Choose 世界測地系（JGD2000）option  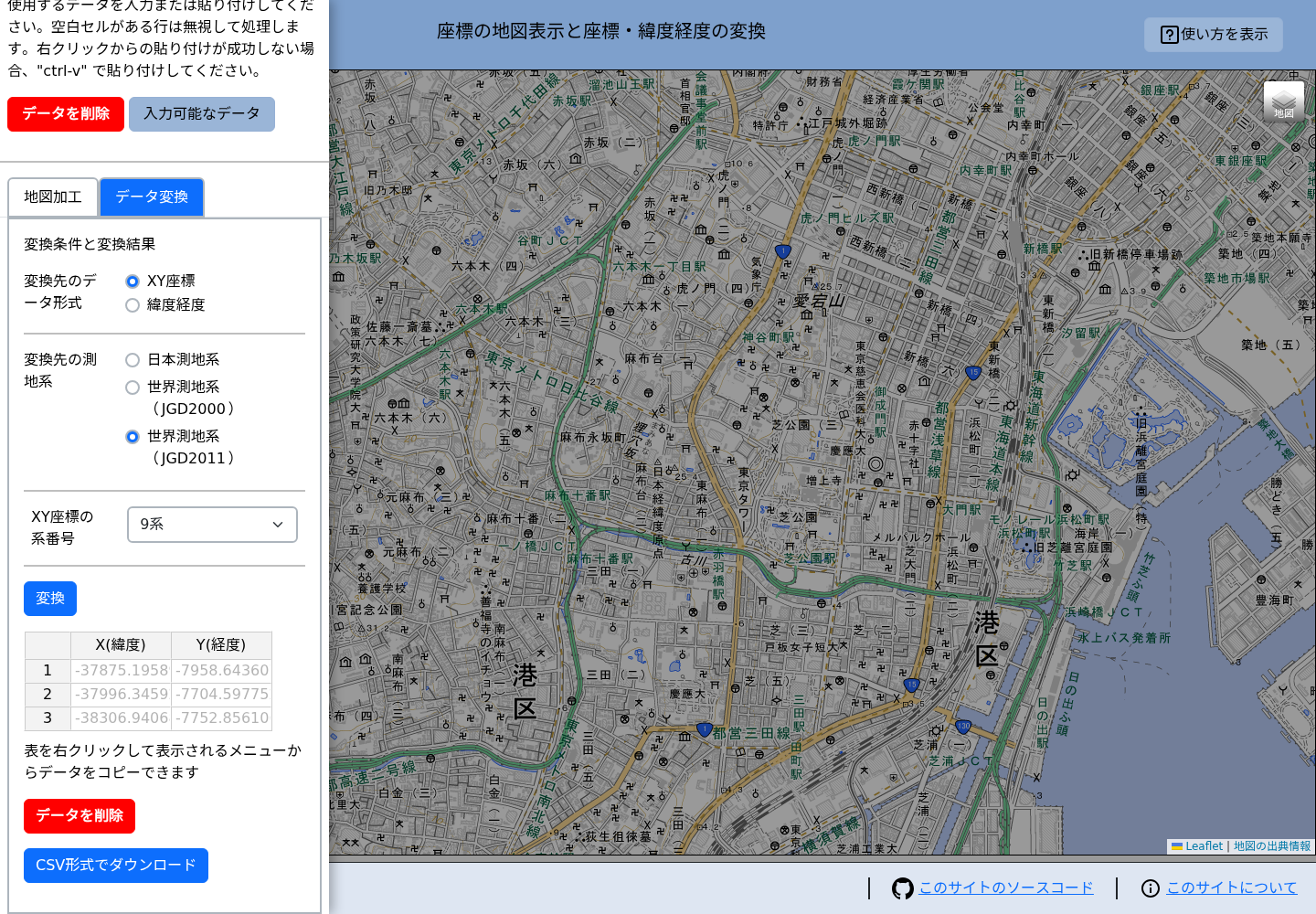click(133, 388)
